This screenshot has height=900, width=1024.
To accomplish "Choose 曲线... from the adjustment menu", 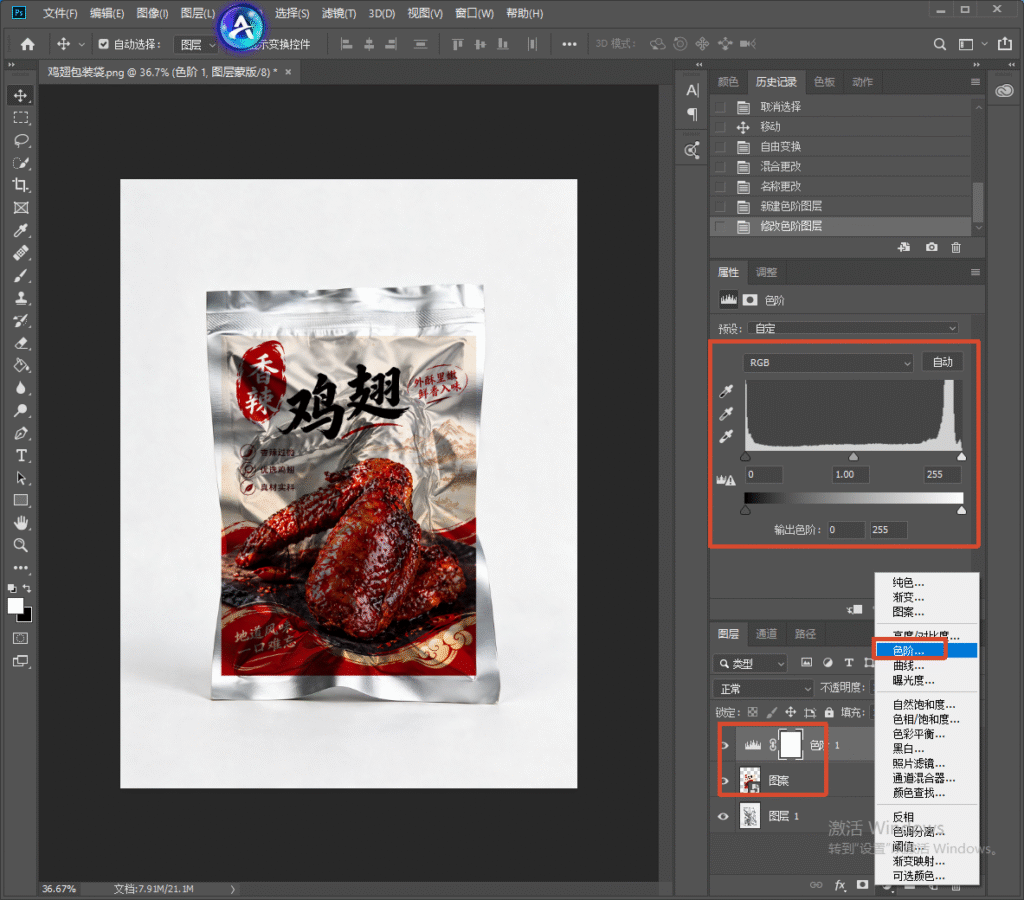I will point(908,666).
